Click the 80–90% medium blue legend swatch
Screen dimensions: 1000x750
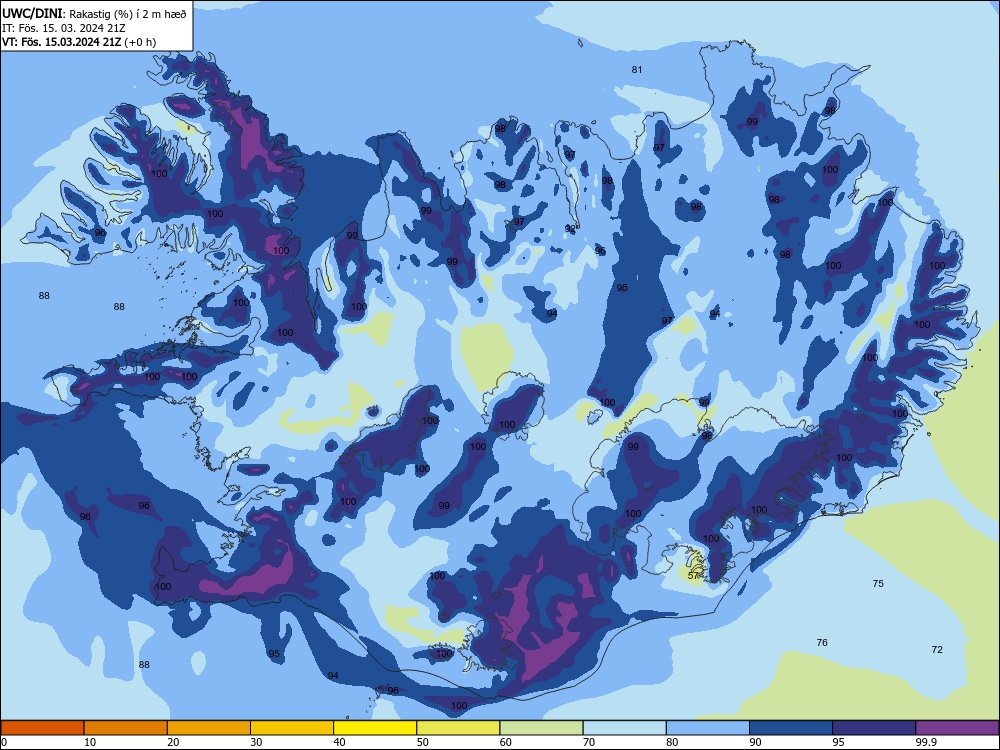pyautogui.click(x=708, y=728)
